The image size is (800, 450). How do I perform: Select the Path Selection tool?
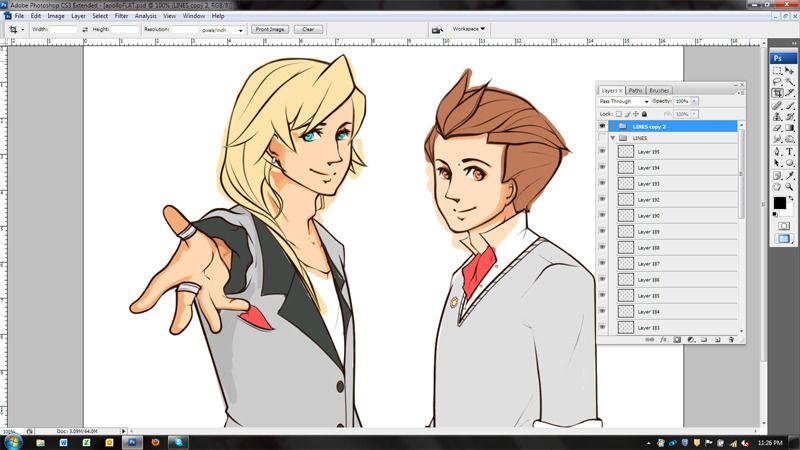(777, 163)
